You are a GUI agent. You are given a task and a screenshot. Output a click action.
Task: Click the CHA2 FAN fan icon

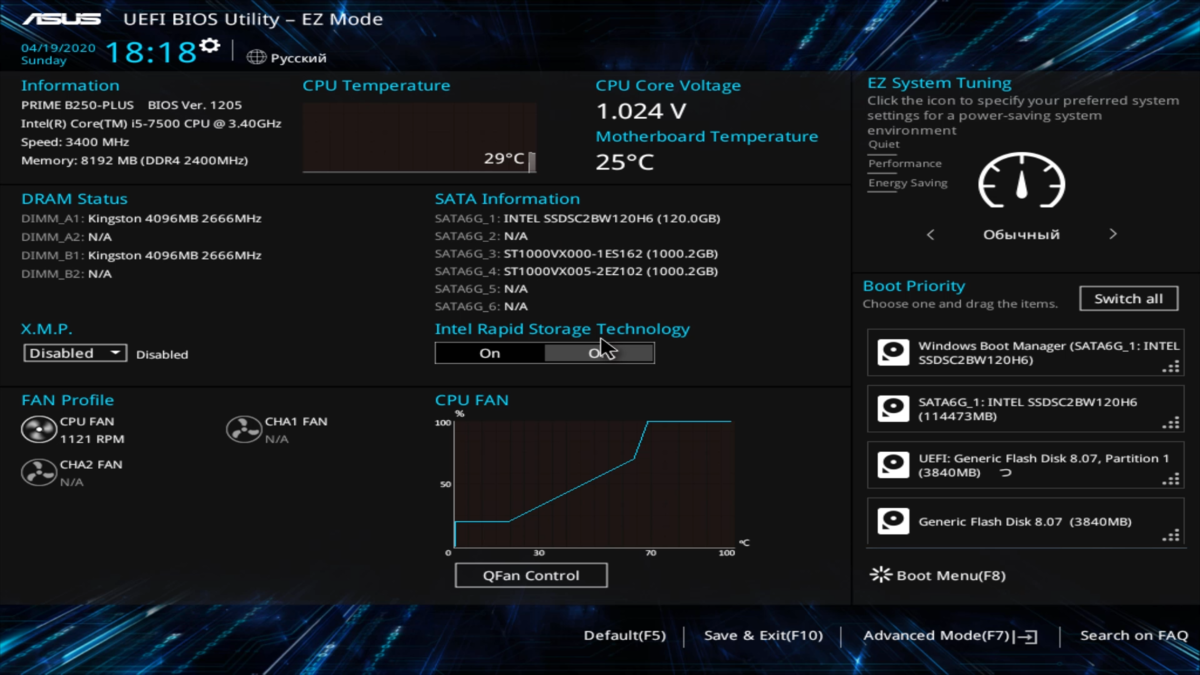tap(39, 472)
